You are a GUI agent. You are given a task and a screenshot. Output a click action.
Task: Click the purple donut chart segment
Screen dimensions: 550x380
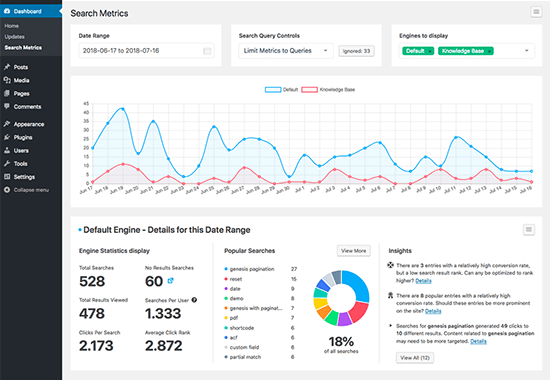tap(344, 319)
